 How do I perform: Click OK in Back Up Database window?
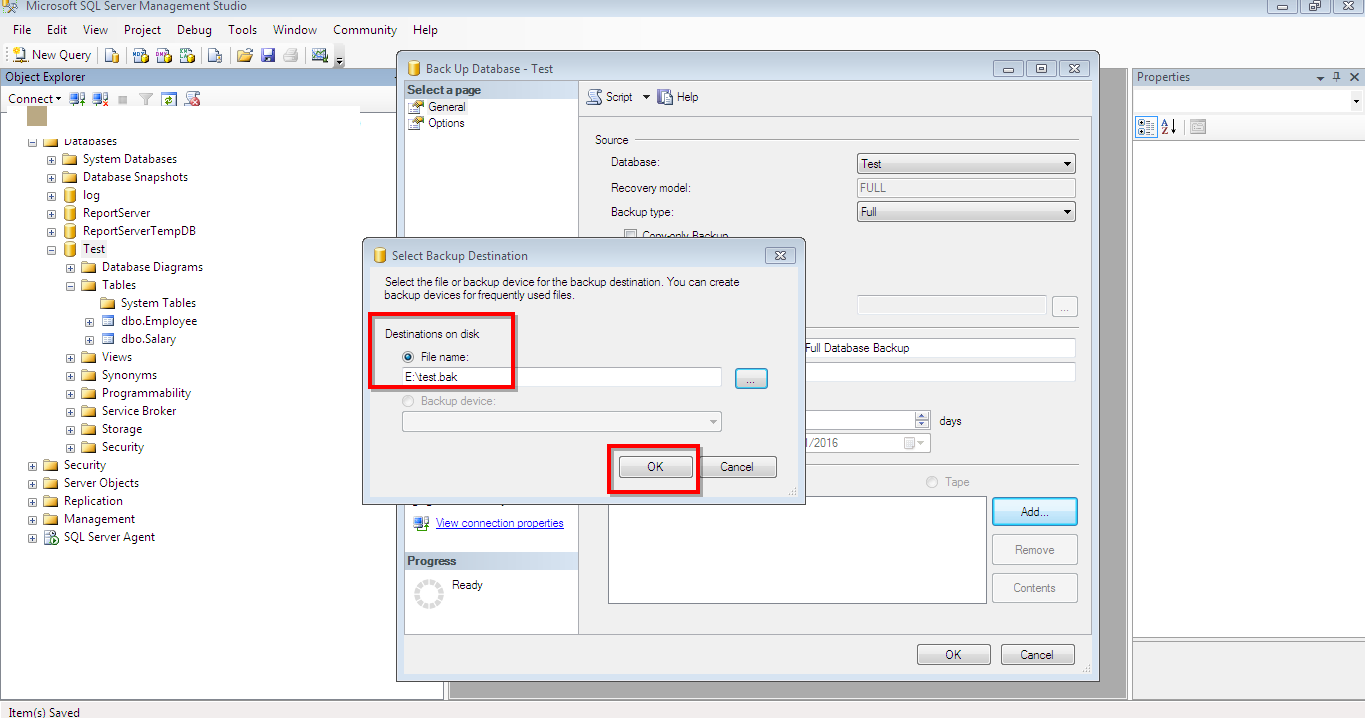954,655
